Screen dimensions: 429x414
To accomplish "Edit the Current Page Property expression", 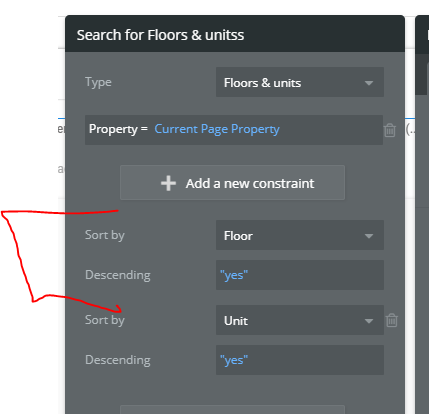I will click(x=217, y=129).
